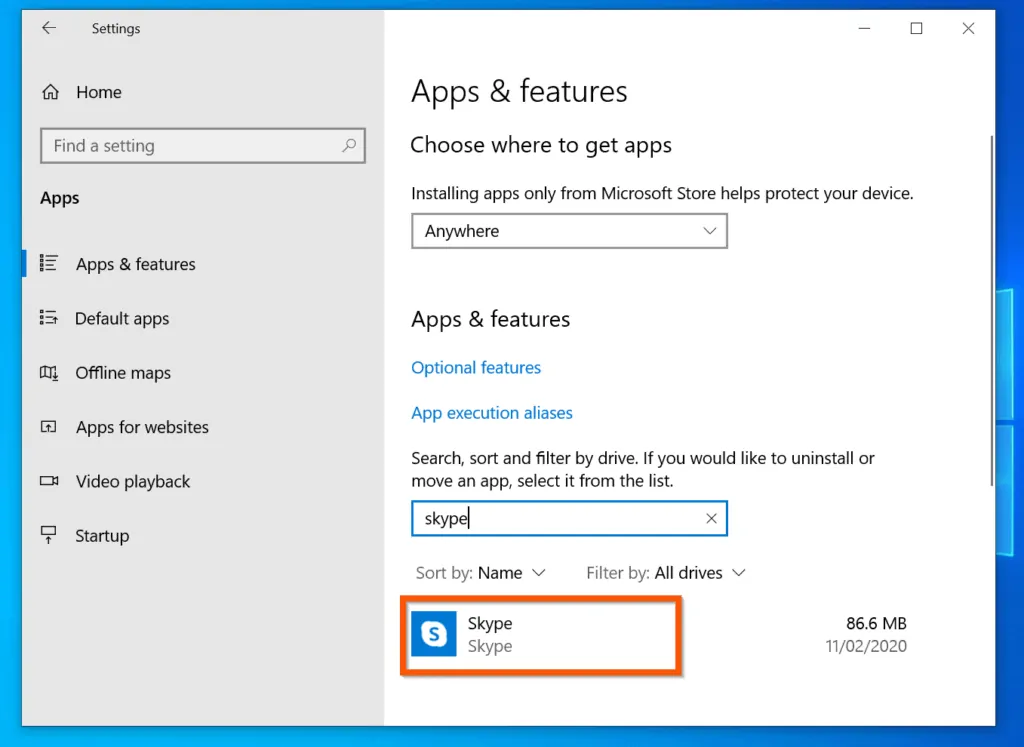
Task: Focus the app list search box
Action: click(x=569, y=518)
